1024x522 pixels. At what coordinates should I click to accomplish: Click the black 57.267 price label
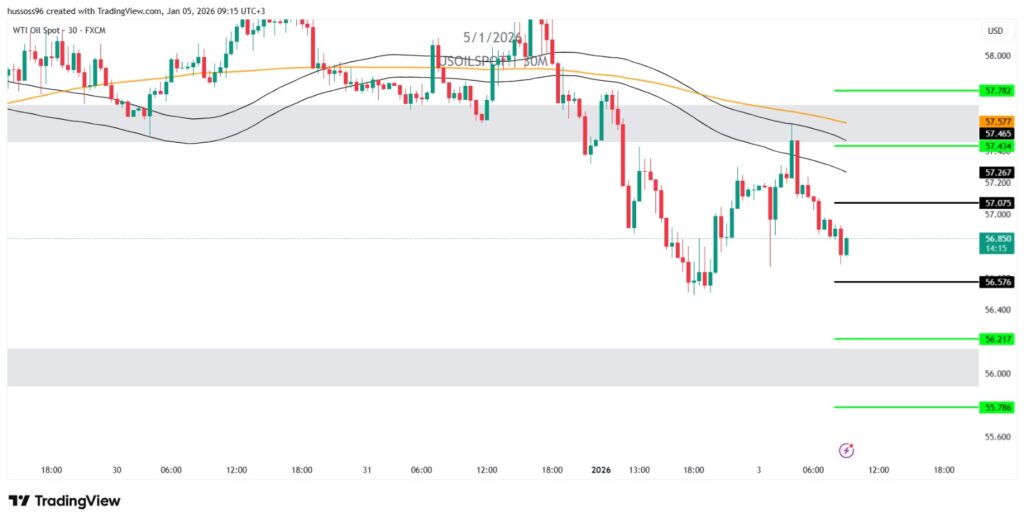coord(997,172)
